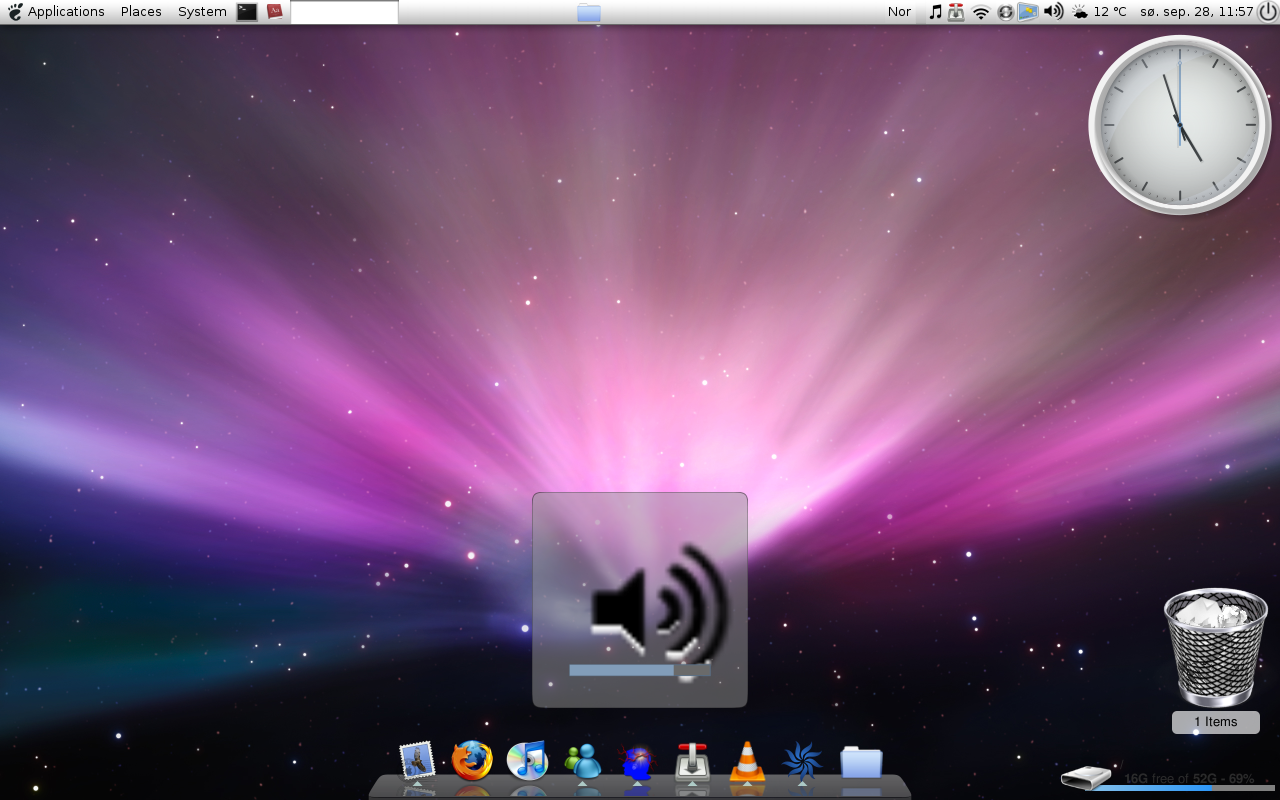Launch the terminal from the top panel
Screen dimensions: 1280x800
[x=247, y=12]
